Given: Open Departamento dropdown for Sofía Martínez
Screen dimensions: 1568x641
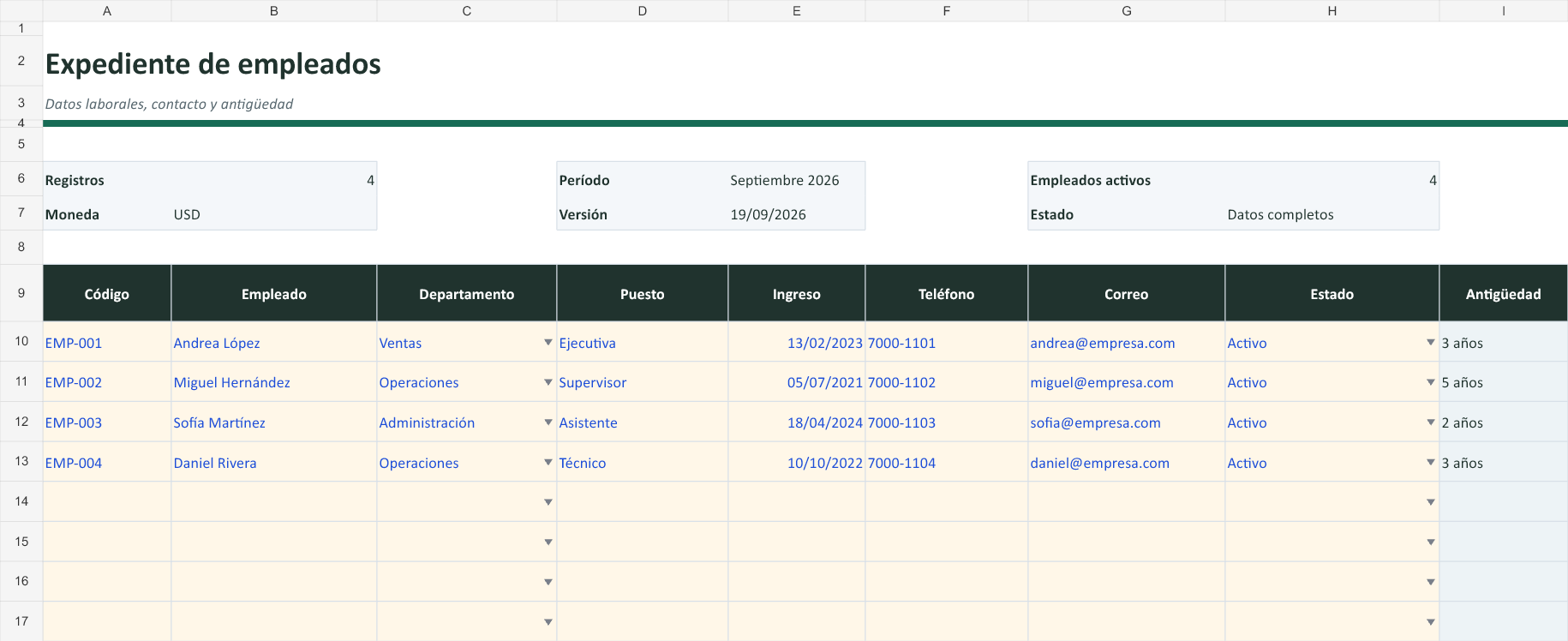Looking at the screenshot, I should coord(548,422).
